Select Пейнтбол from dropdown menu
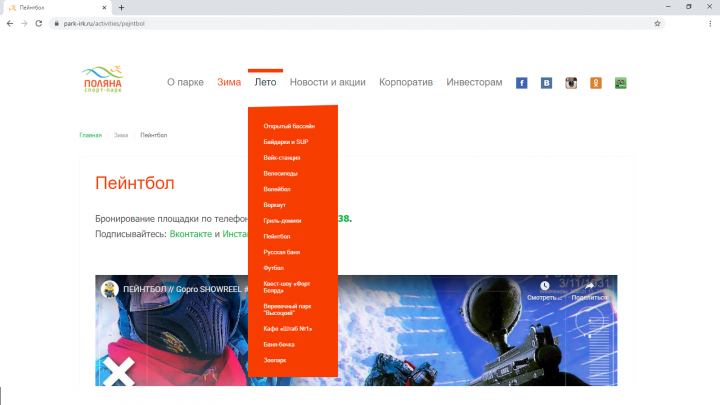Image resolution: width=720 pixels, height=405 pixels. (x=276, y=236)
